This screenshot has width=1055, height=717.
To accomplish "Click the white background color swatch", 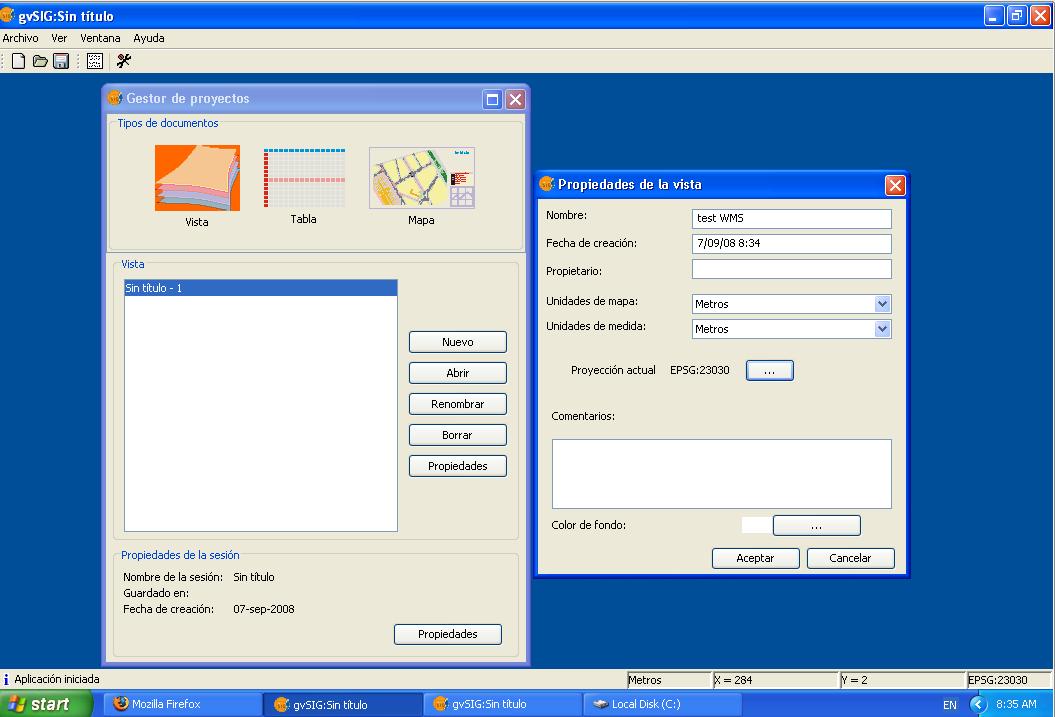I will point(756,525).
